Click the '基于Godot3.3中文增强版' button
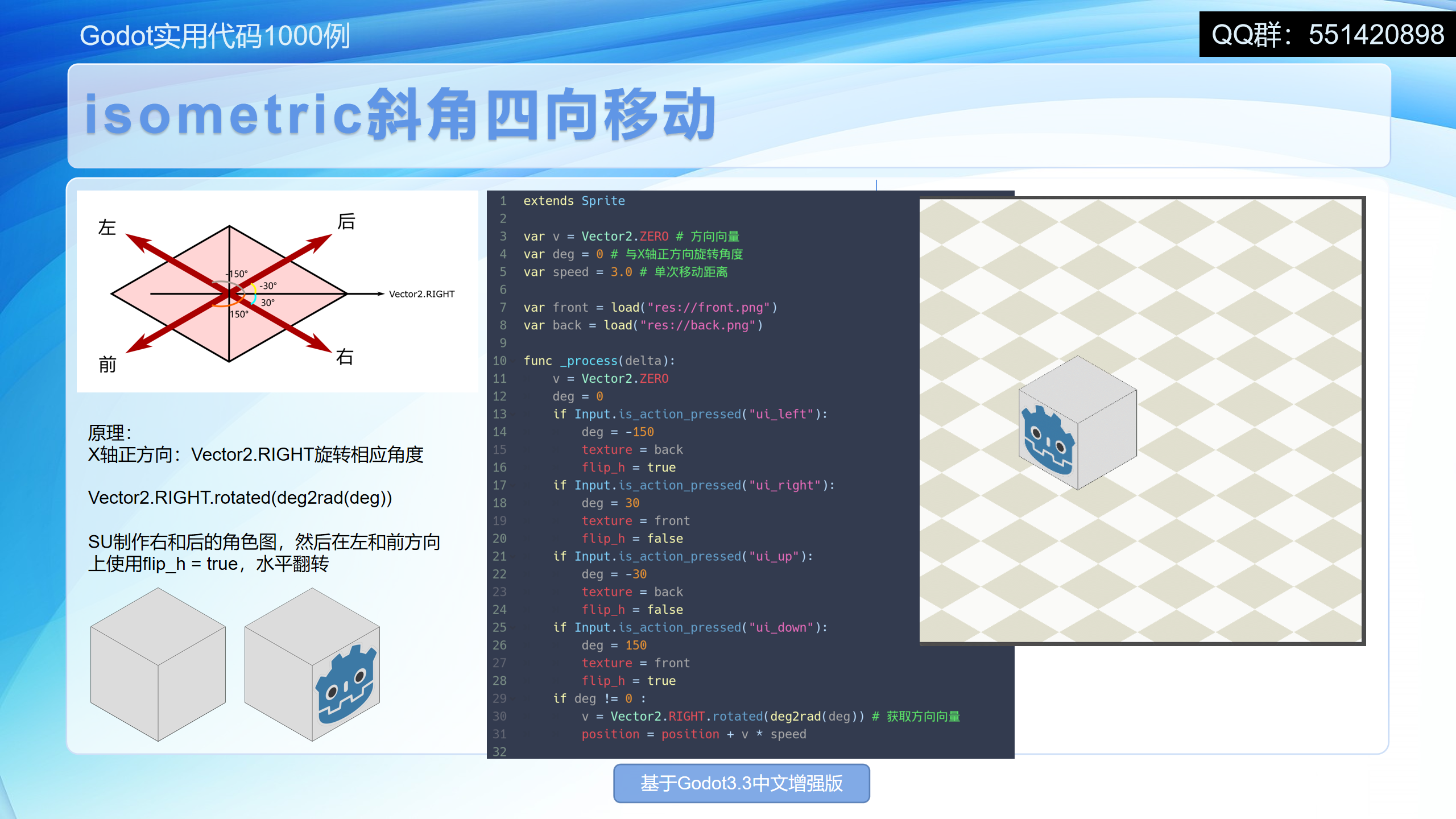Viewport: 1456px width, 819px height. (741, 783)
